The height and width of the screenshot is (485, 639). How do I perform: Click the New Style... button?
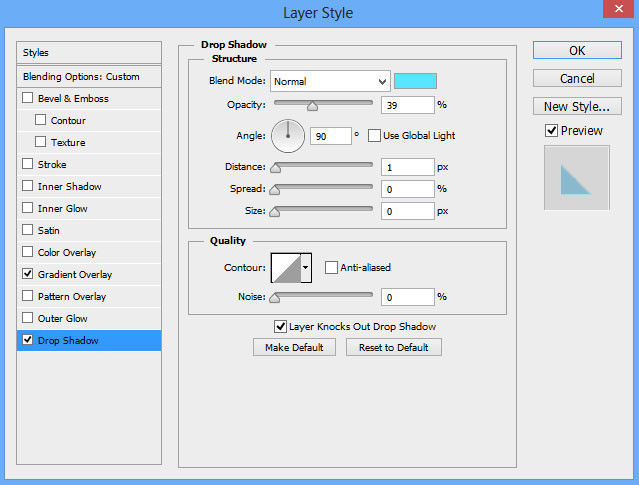pos(577,106)
